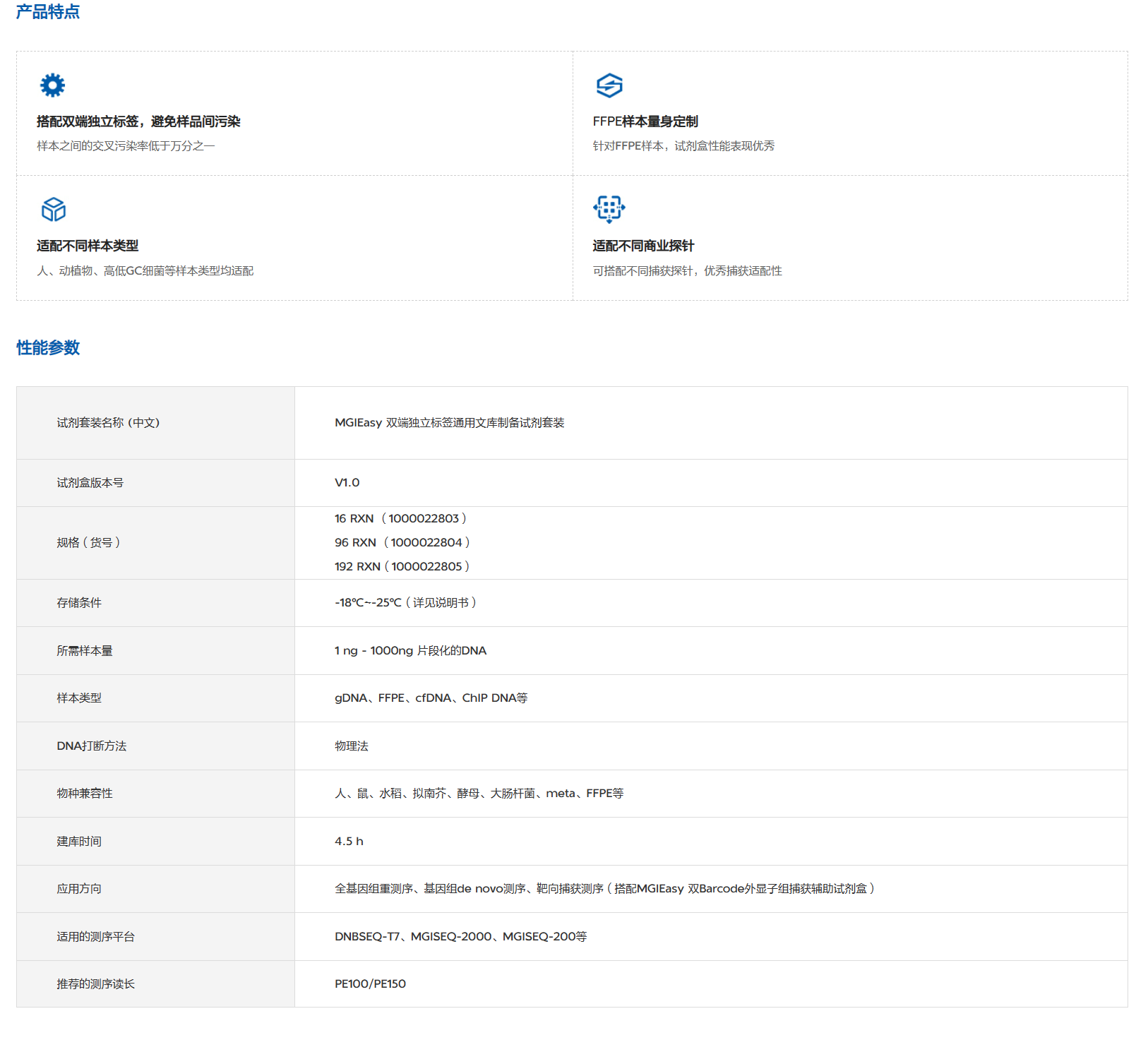Screen dimensions: 1148x1052
Task: Click the value 4.5 h
Action: (349, 842)
